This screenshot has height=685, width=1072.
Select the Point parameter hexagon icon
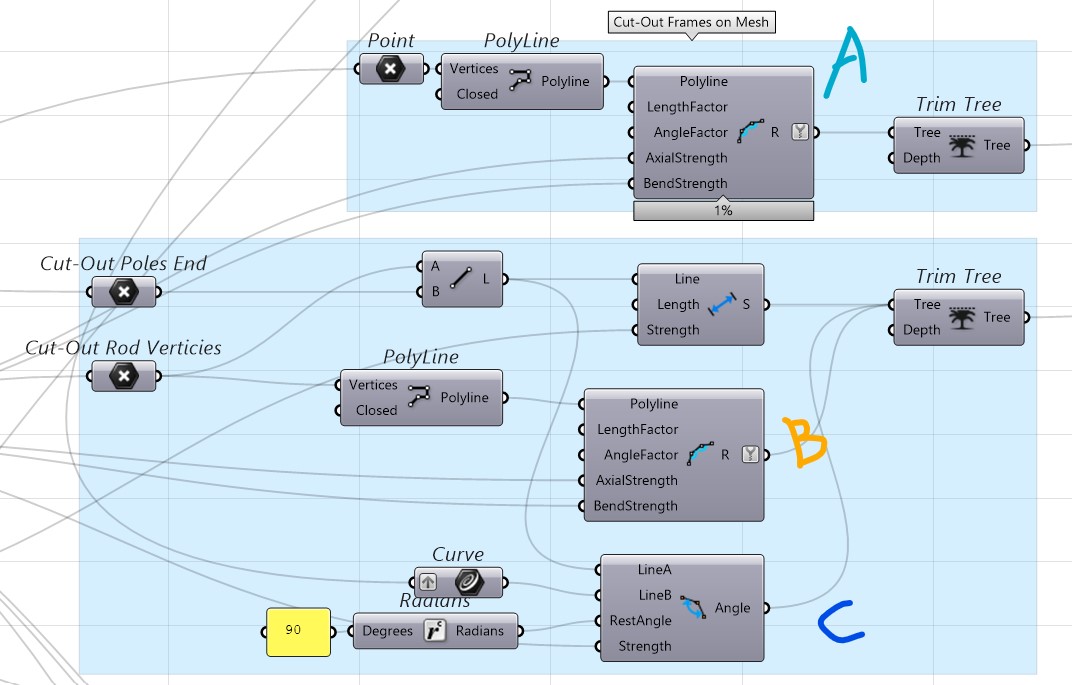pos(390,69)
